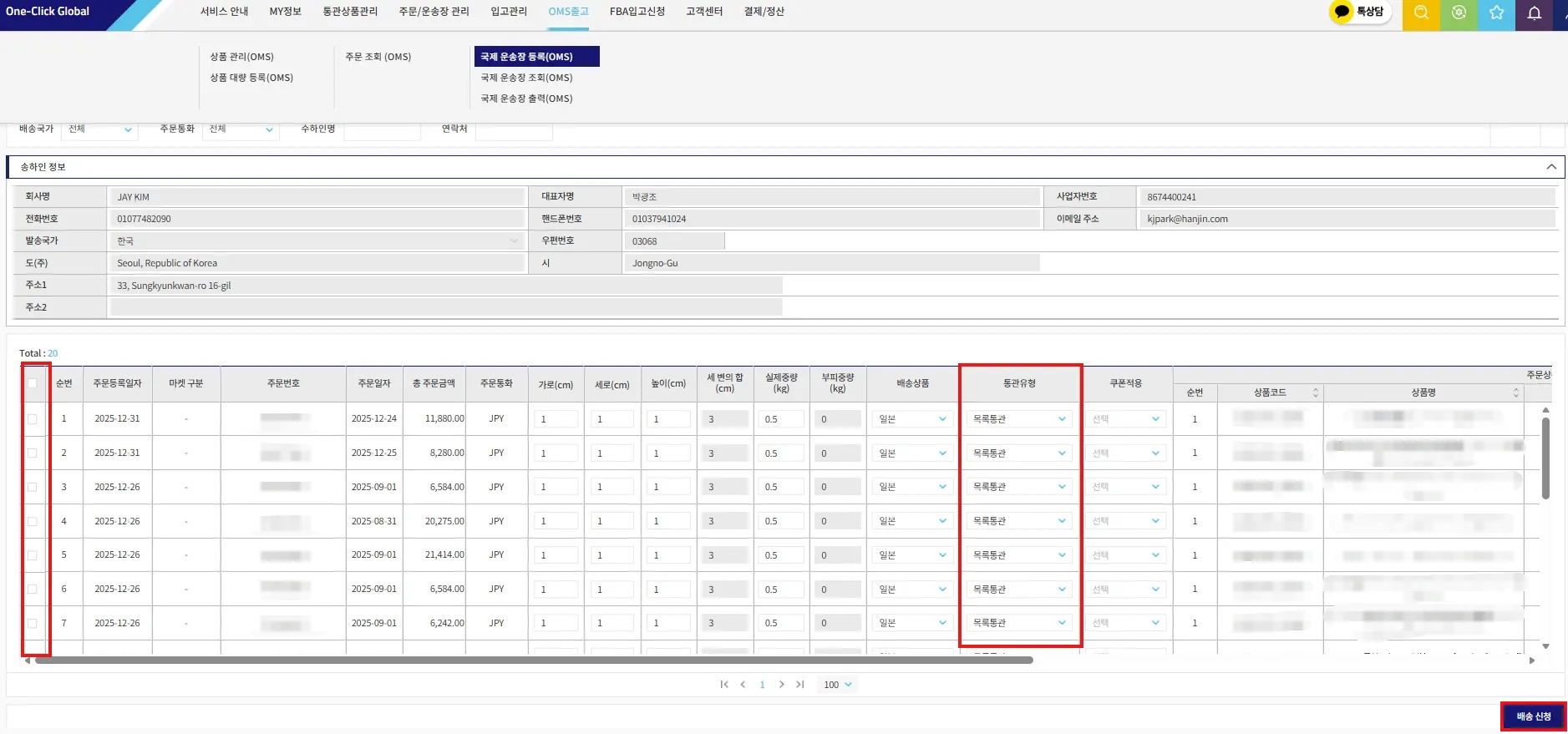Click the 우편번호 field showing 03068
Screen dimensions: 1568x734
pos(674,241)
